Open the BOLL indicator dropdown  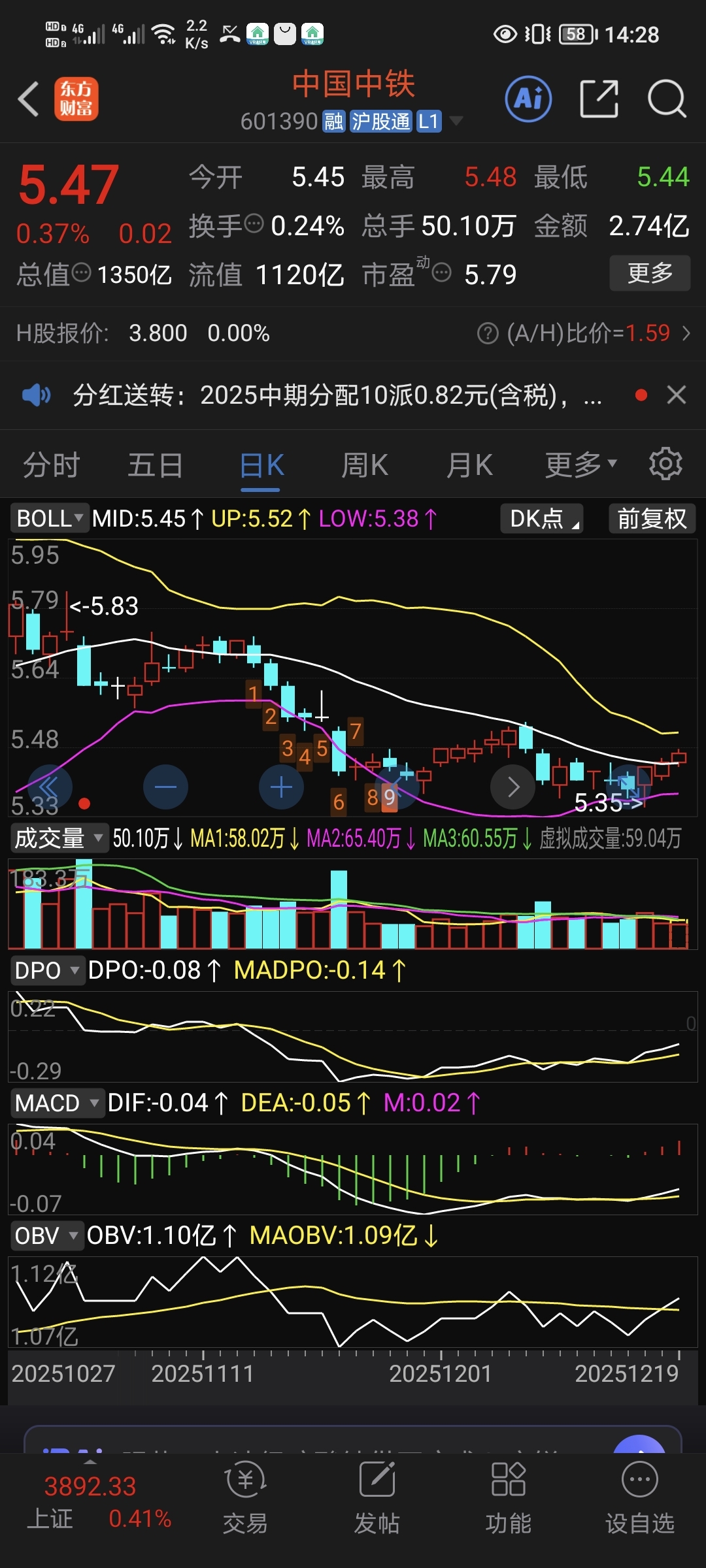point(49,519)
